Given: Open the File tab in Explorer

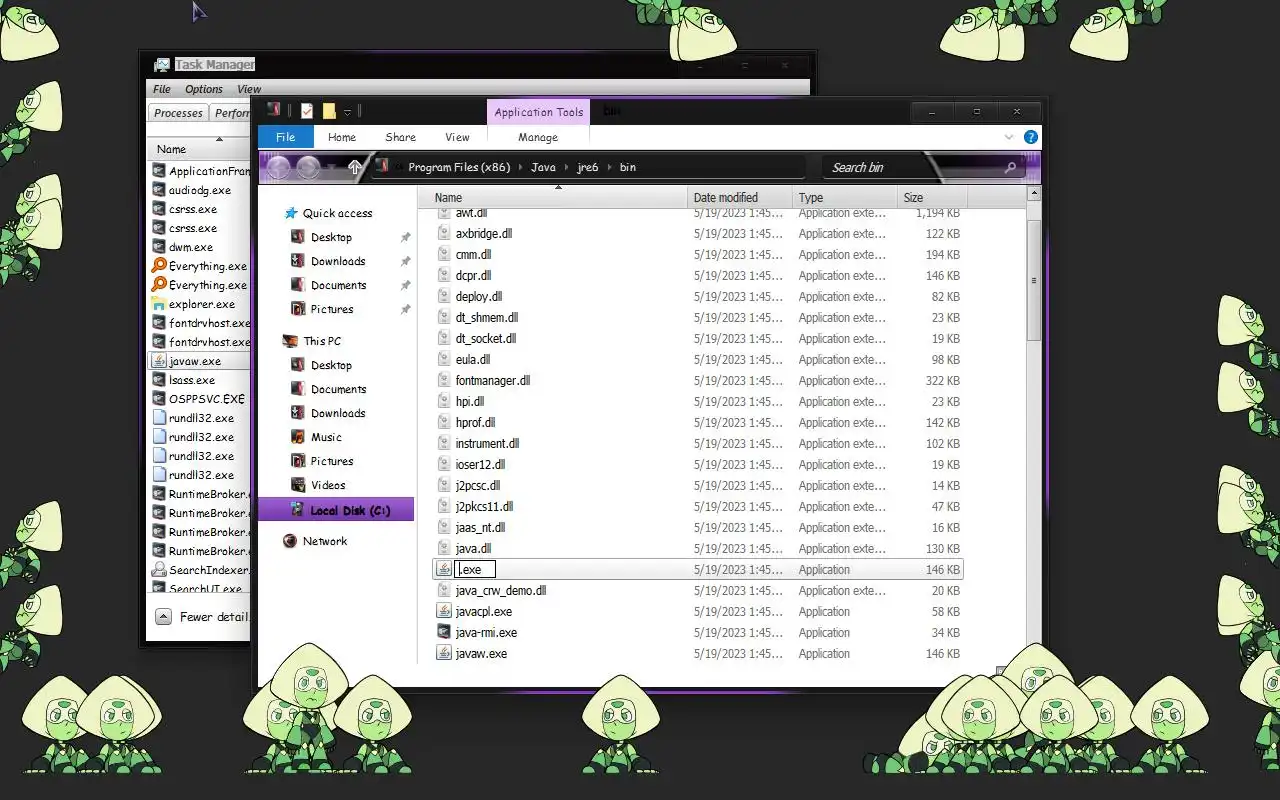Looking at the screenshot, I should click(286, 137).
